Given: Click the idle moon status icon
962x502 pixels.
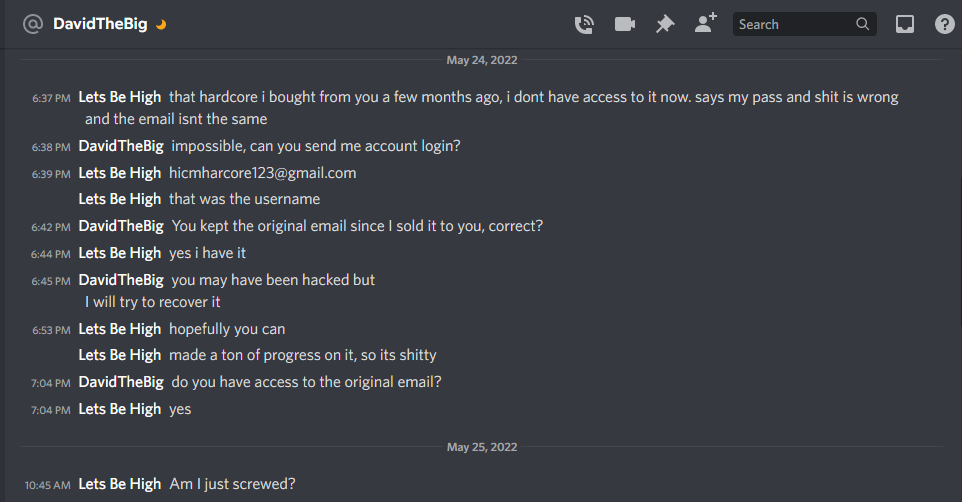Looking at the screenshot, I should (x=160, y=25).
